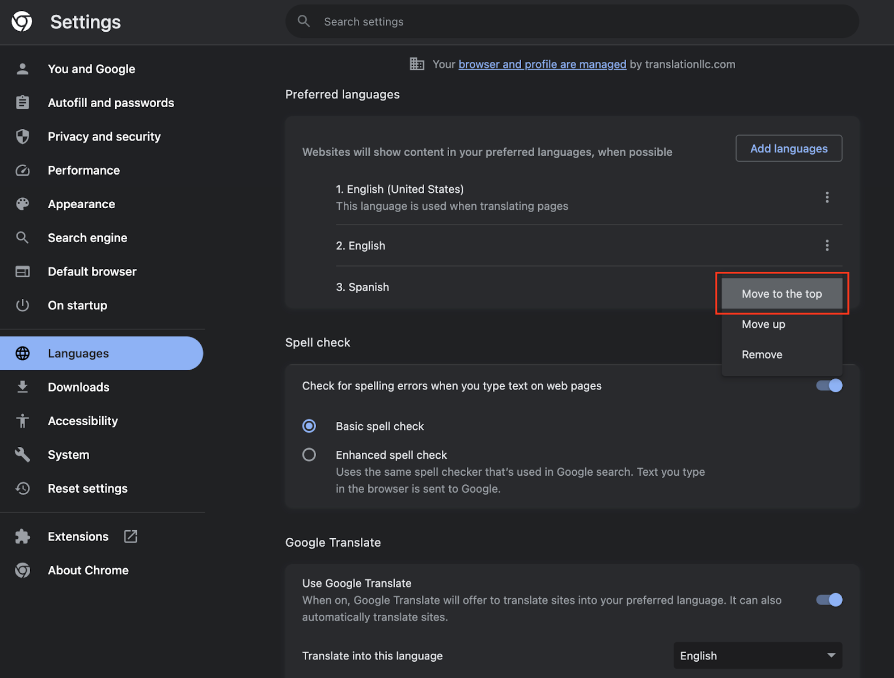Image resolution: width=894 pixels, height=678 pixels.
Task: Open the Translate into this language dropdown
Action: coord(757,656)
